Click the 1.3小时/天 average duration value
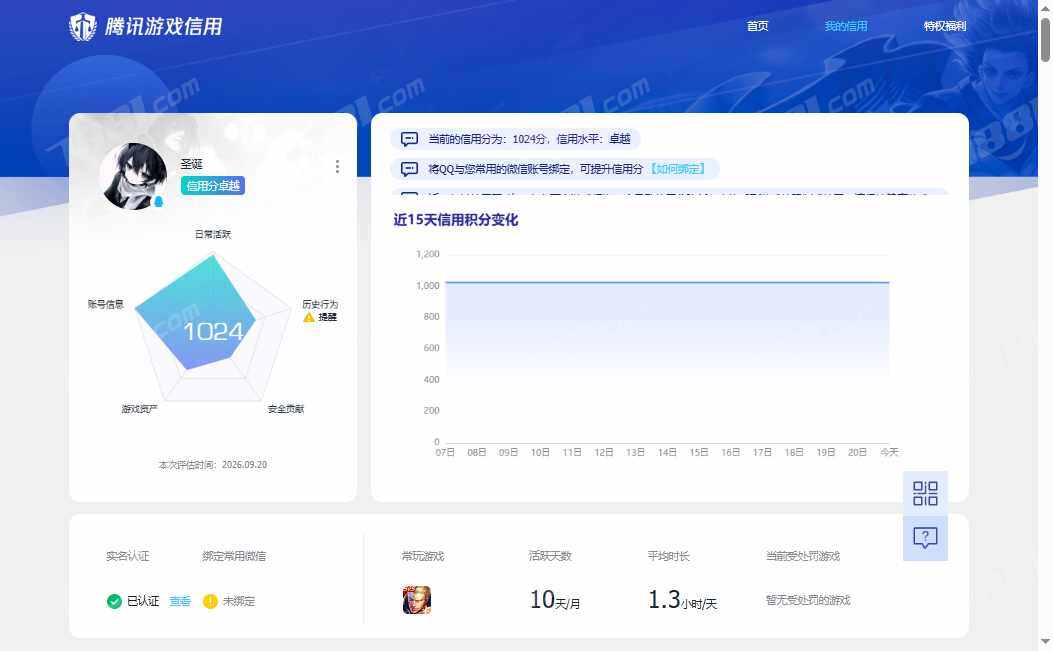 pyautogui.click(x=682, y=599)
